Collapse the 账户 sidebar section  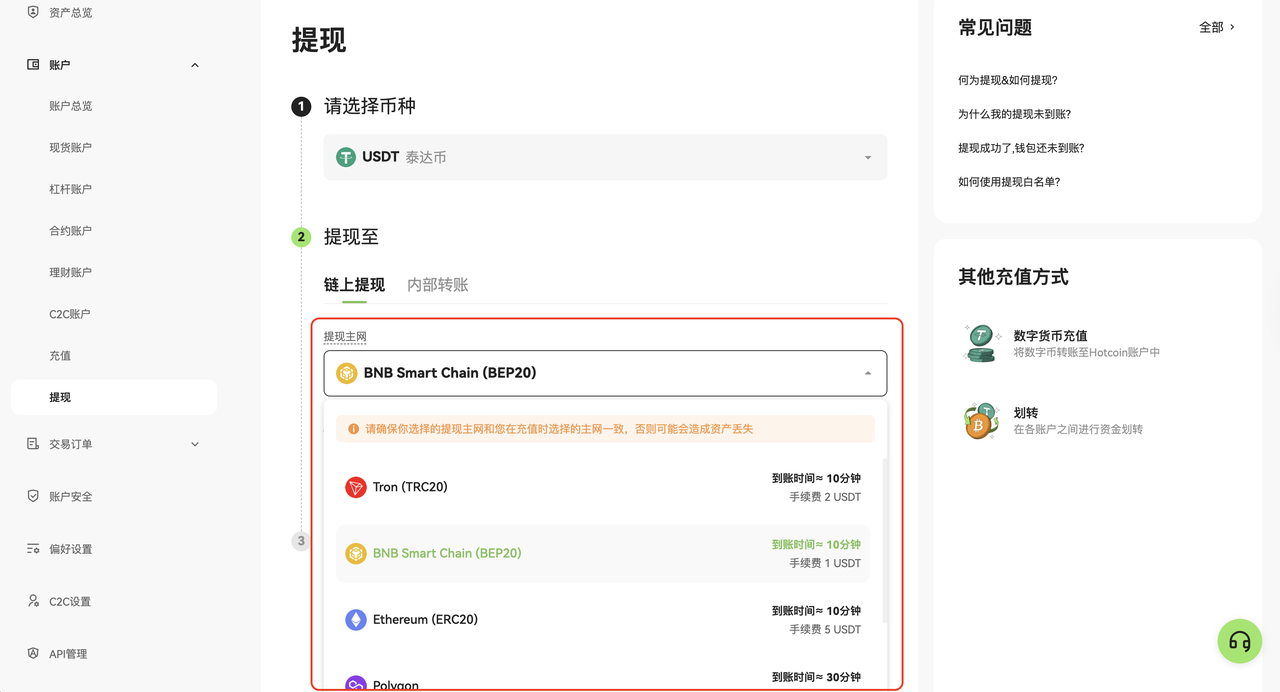tap(194, 65)
